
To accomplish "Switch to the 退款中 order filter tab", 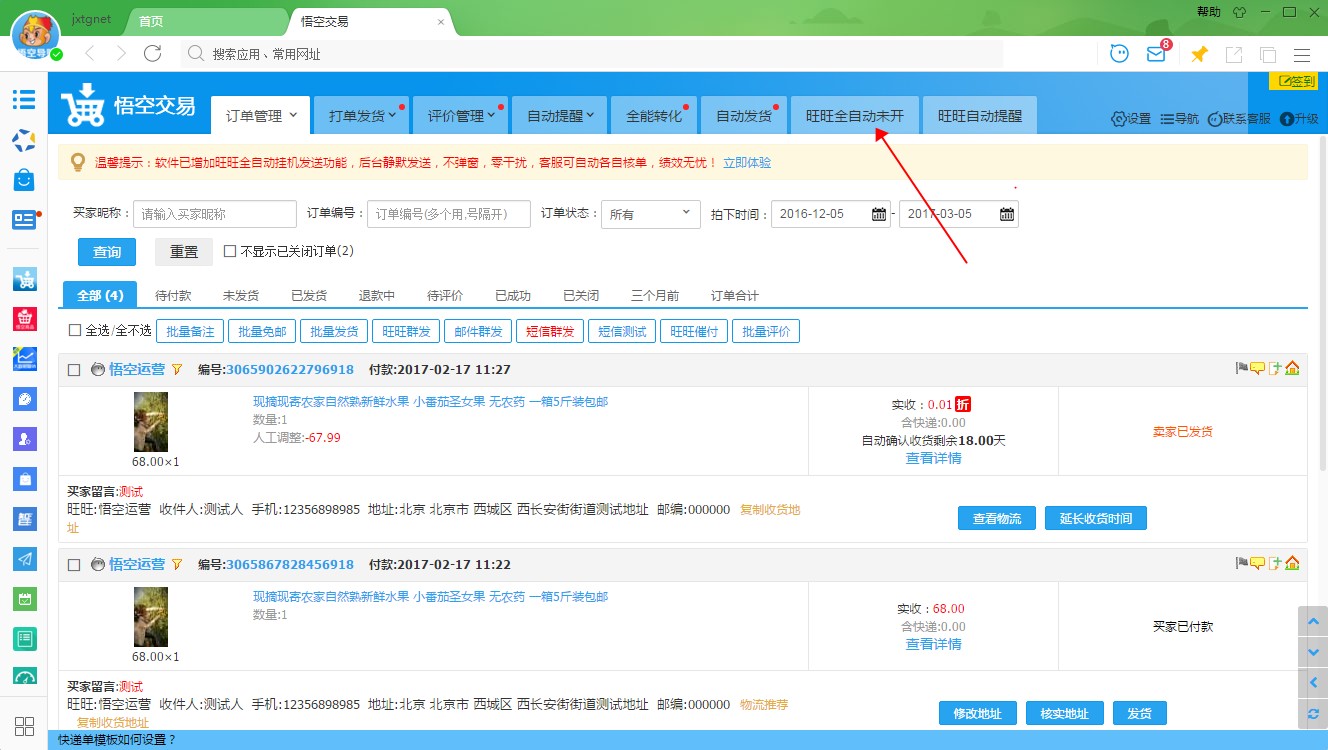I will 377,295.
